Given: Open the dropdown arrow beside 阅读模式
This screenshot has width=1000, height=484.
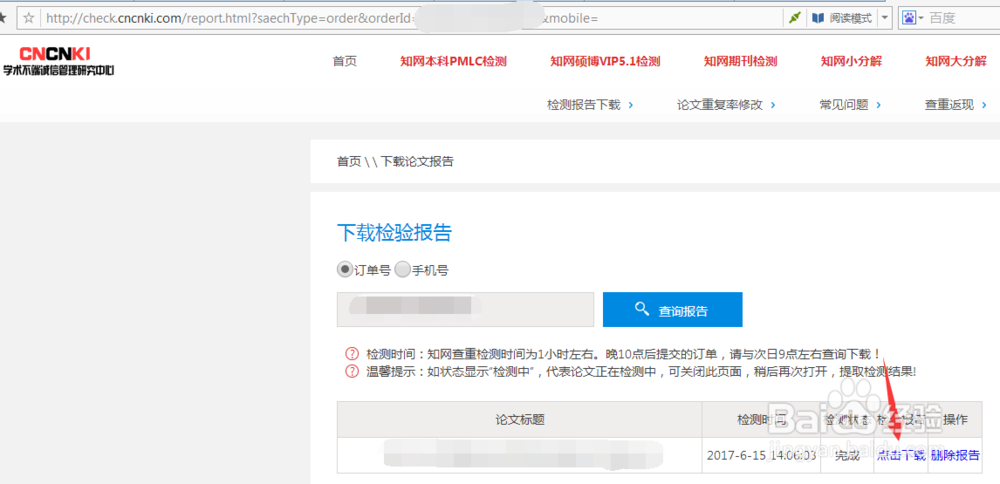Looking at the screenshot, I should coord(884,18).
